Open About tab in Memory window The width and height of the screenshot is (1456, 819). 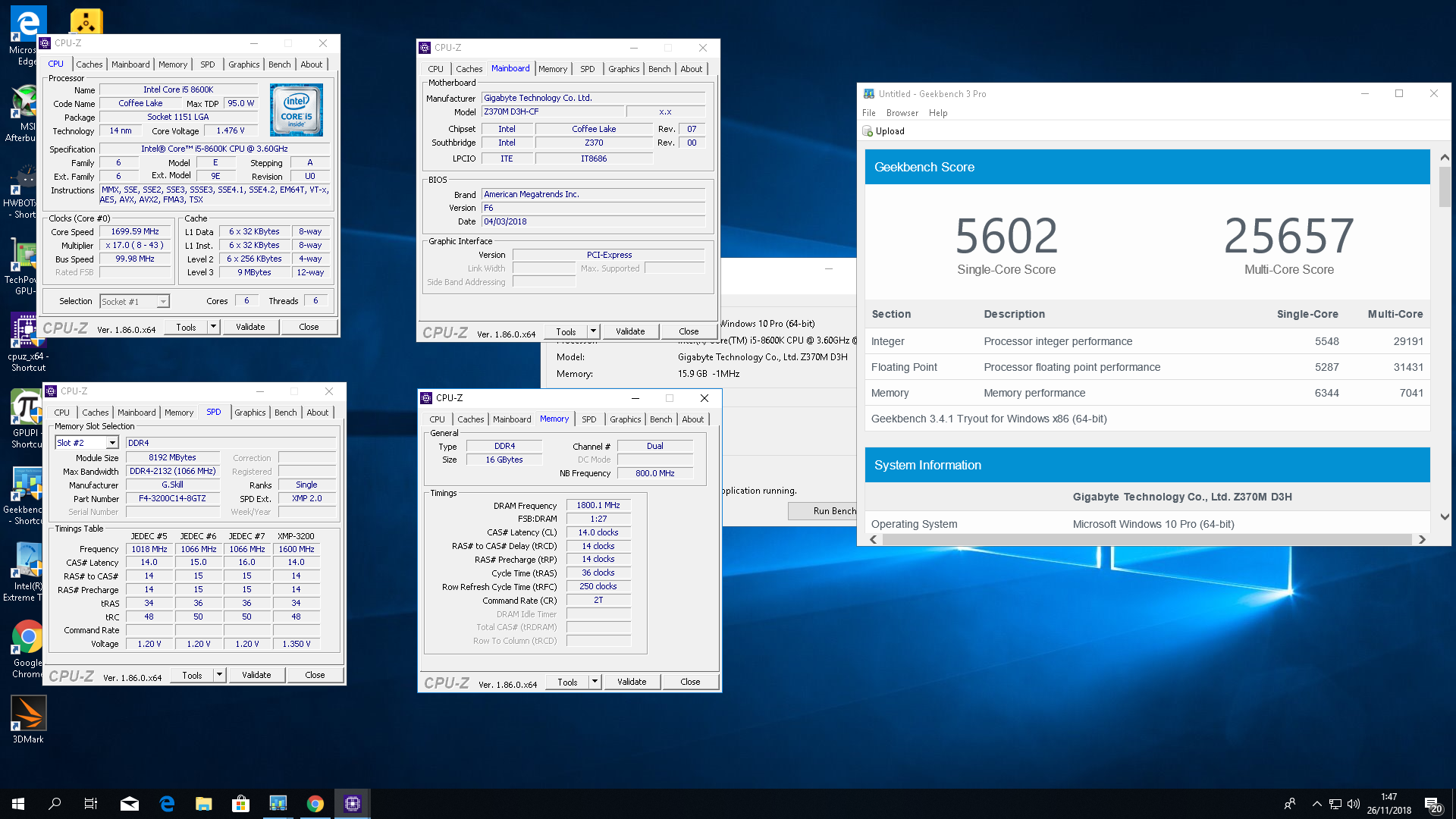[692, 419]
